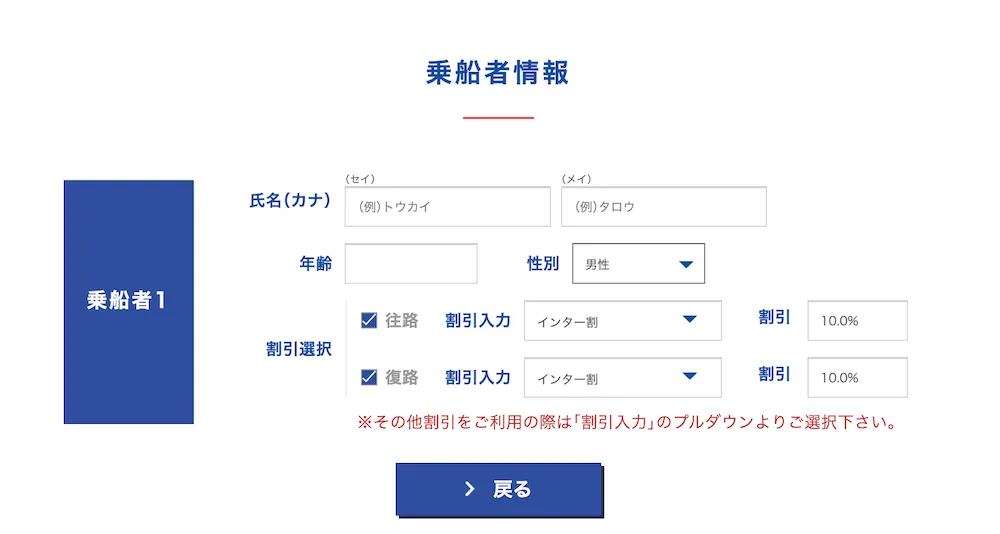Click the red 割引 notice text

coord(625,422)
